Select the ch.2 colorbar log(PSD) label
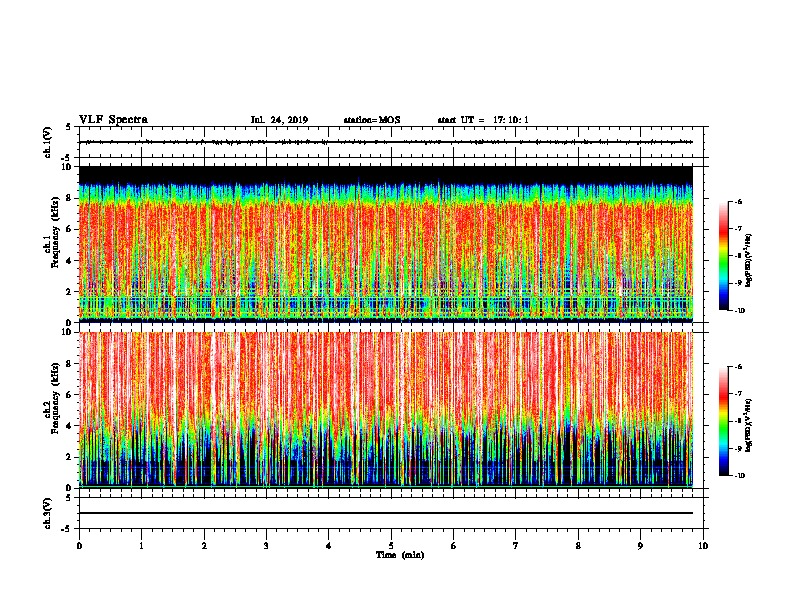 (x=749, y=425)
